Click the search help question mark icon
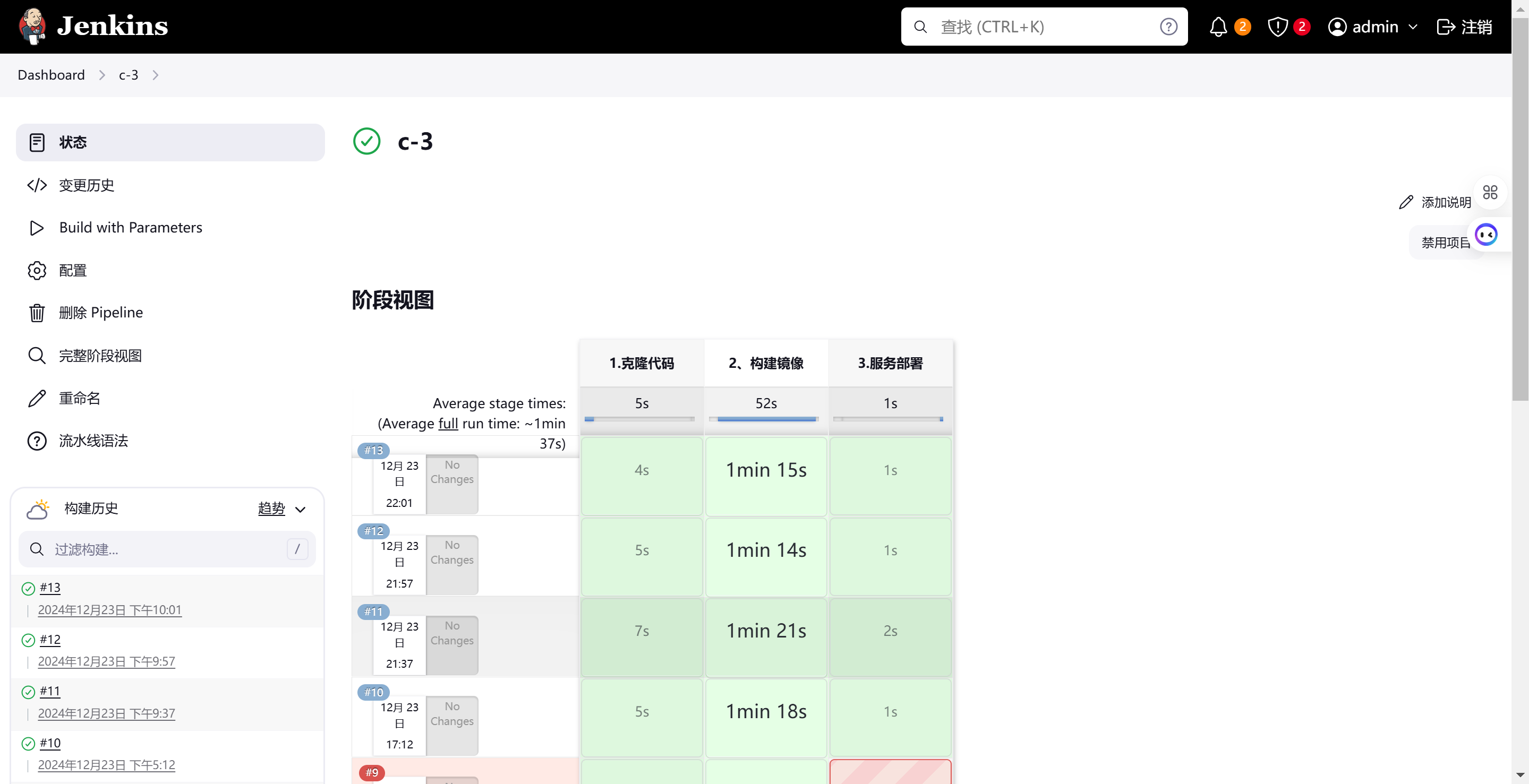The image size is (1529, 784). 1168,27
